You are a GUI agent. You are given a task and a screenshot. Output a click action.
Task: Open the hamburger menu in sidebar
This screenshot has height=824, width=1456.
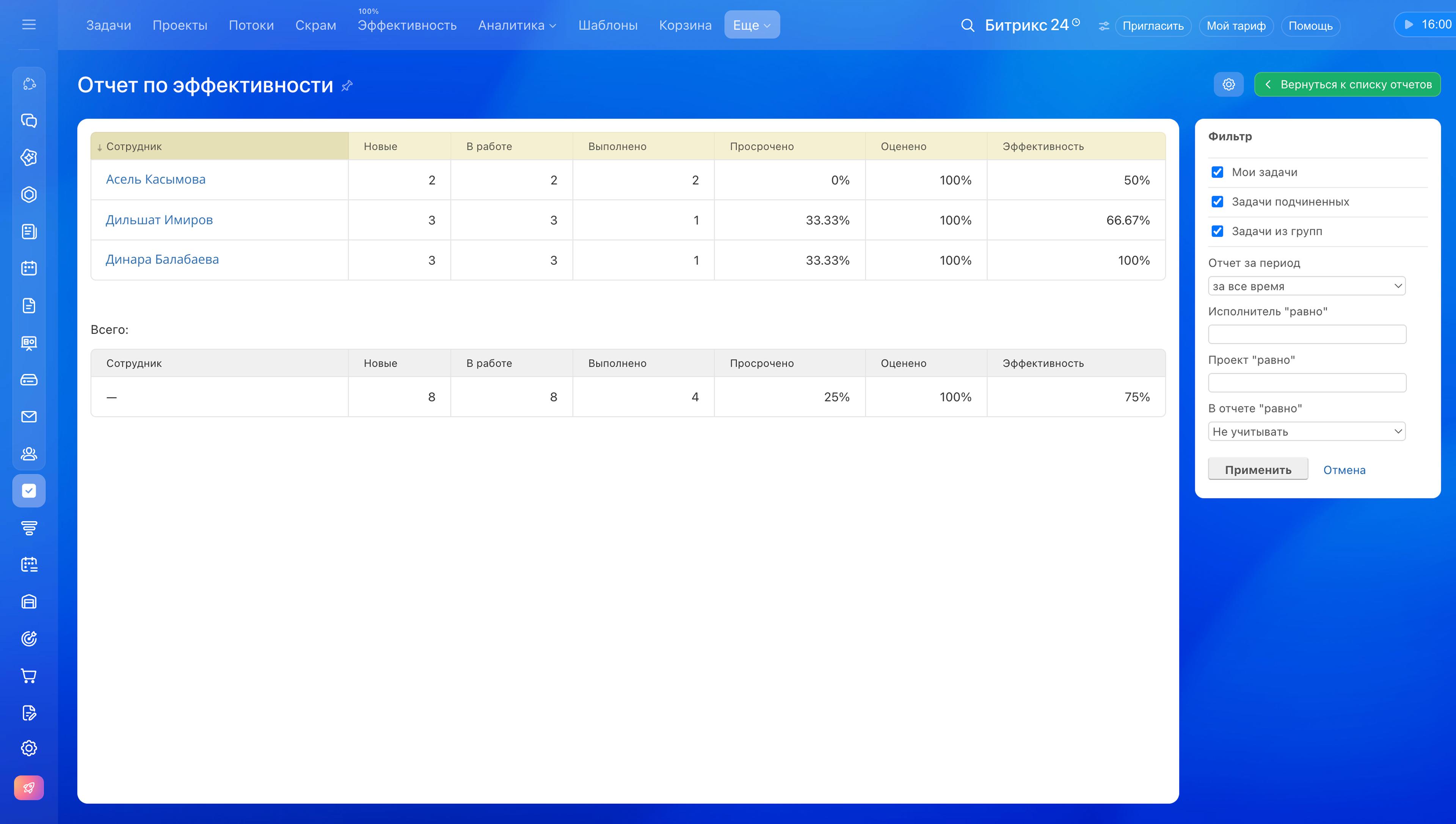pos(29,25)
